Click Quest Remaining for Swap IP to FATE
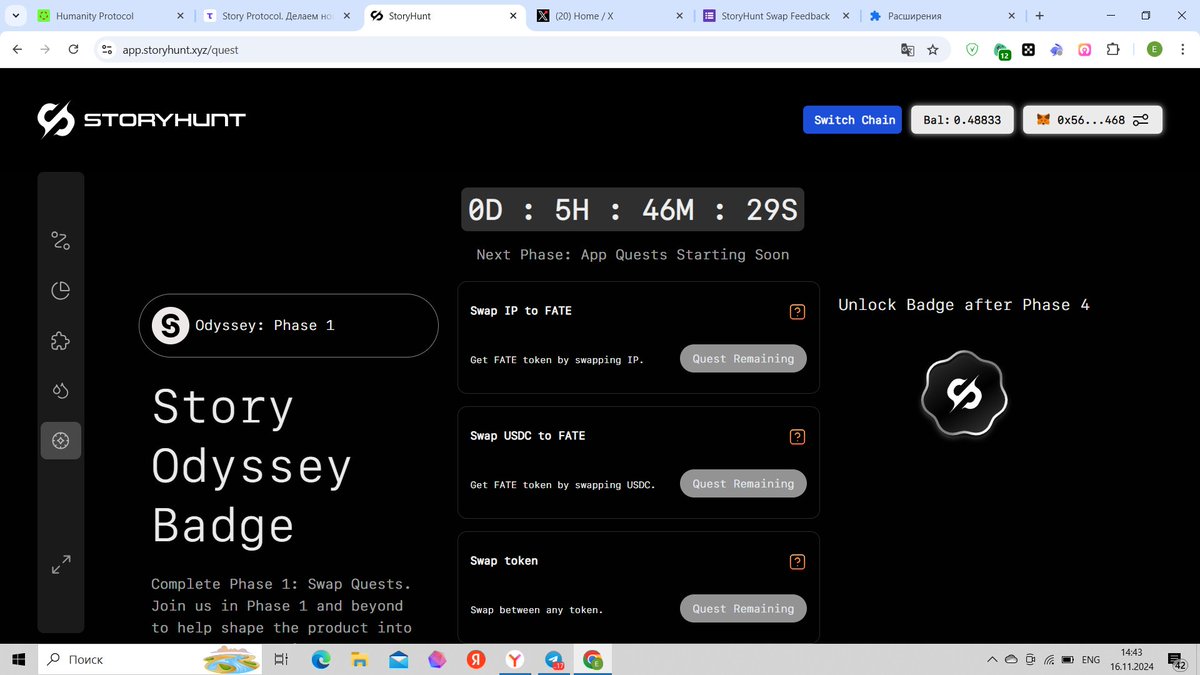The width and height of the screenshot is (1200, 675). click(x=743, y=359)
